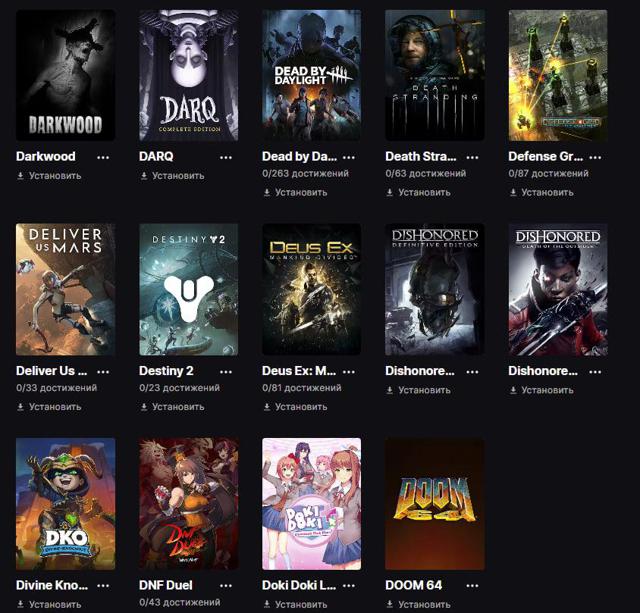The image size is (640, 613).
Task: Select the DOOM 64 title text
Action: [414, 585]
